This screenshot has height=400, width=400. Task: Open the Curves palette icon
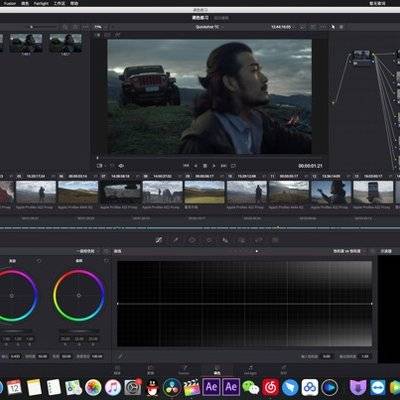[159, 240]
